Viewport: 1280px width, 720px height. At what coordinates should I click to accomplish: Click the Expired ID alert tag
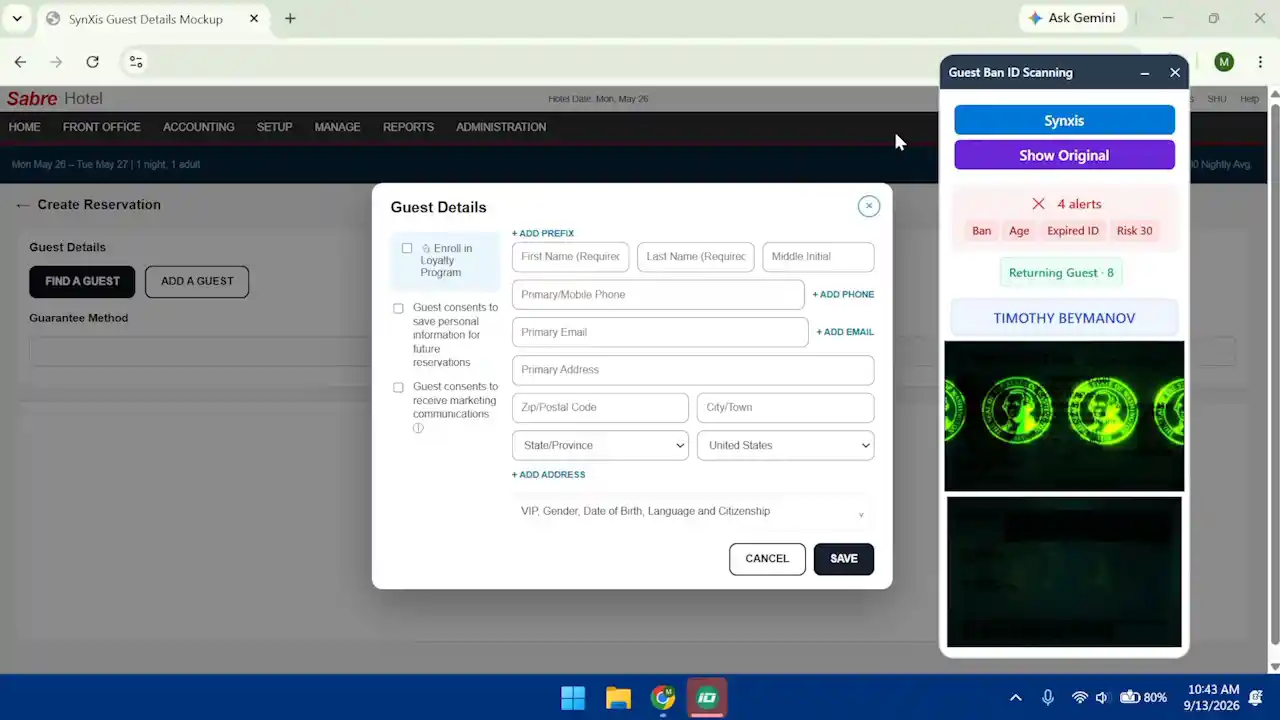pyautogui.click(x=1073, y=231)
